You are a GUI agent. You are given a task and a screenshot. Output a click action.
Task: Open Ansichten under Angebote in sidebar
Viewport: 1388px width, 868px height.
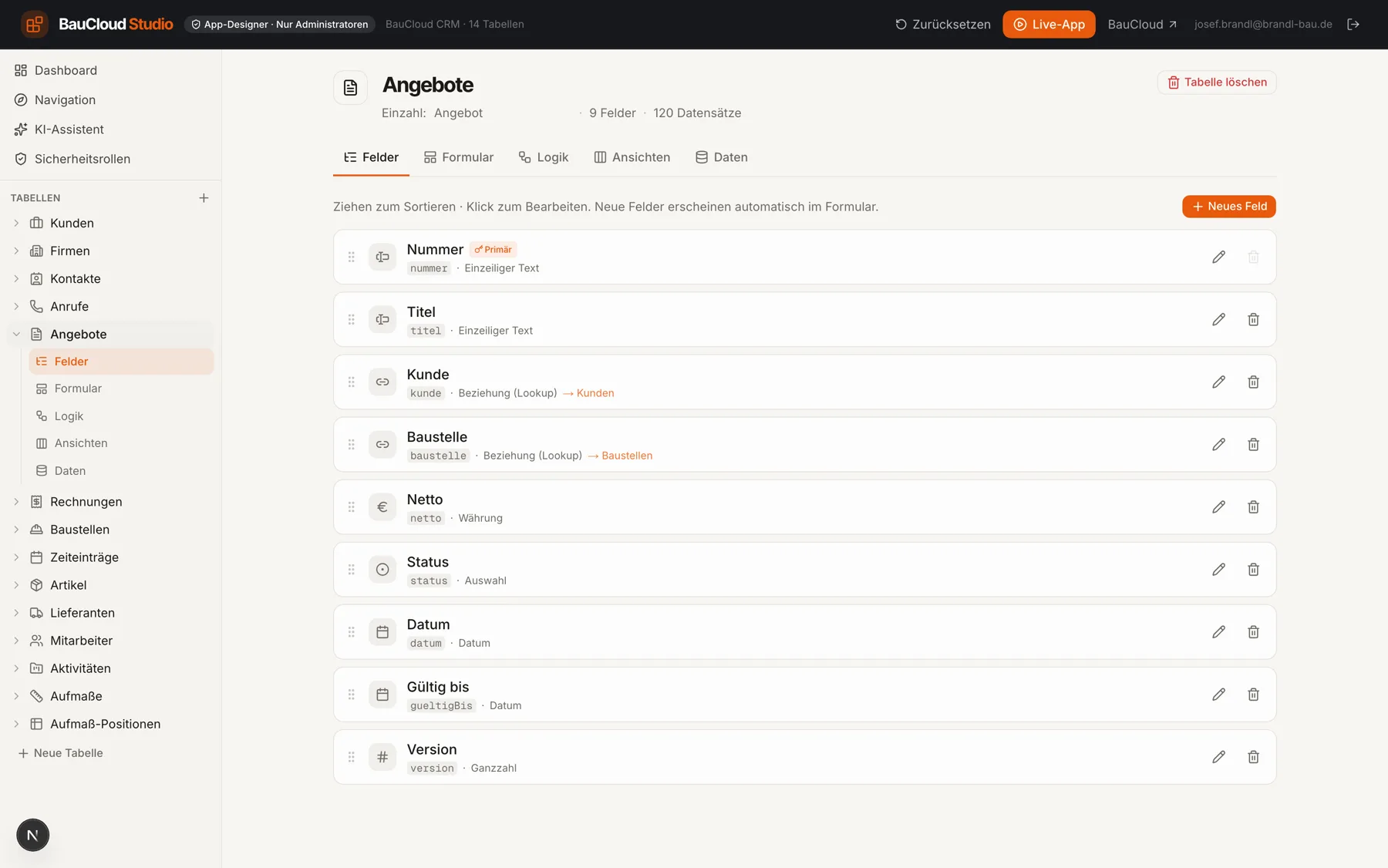tap(121, 442)
